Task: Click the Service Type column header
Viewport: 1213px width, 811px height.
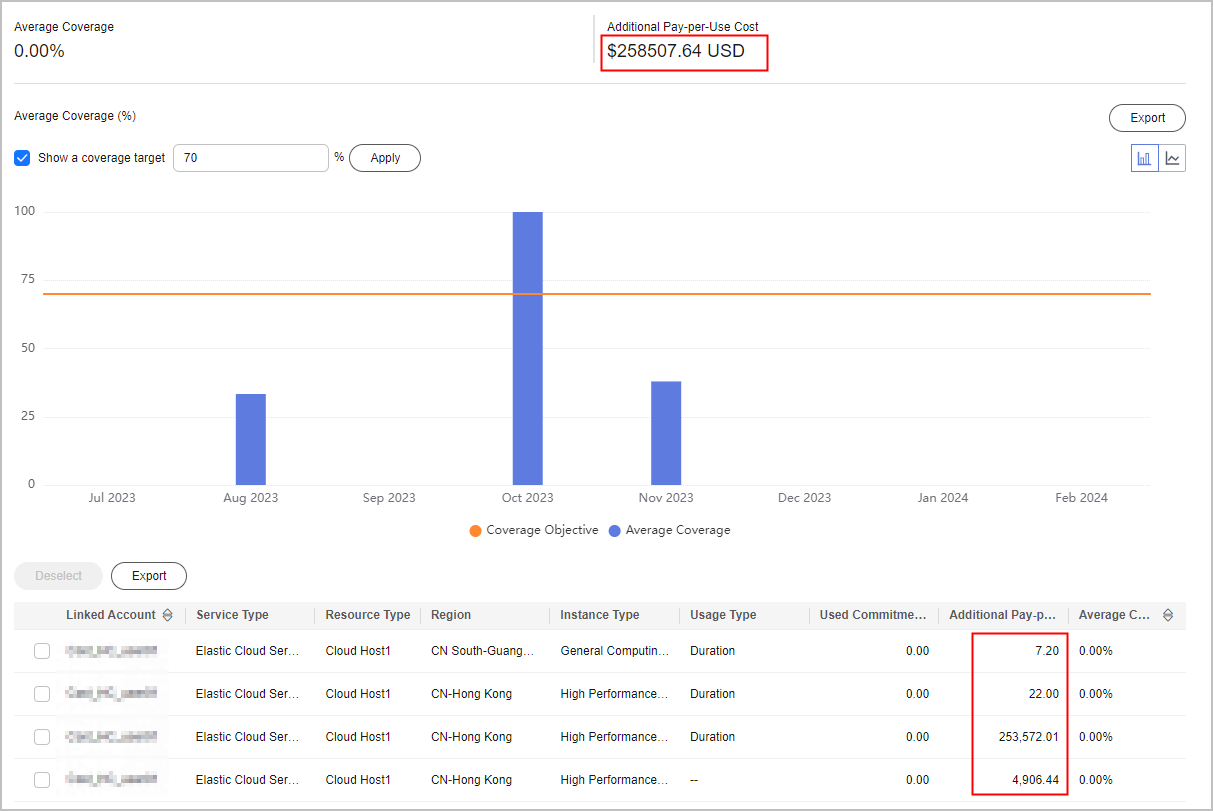Action: [232, 615]
